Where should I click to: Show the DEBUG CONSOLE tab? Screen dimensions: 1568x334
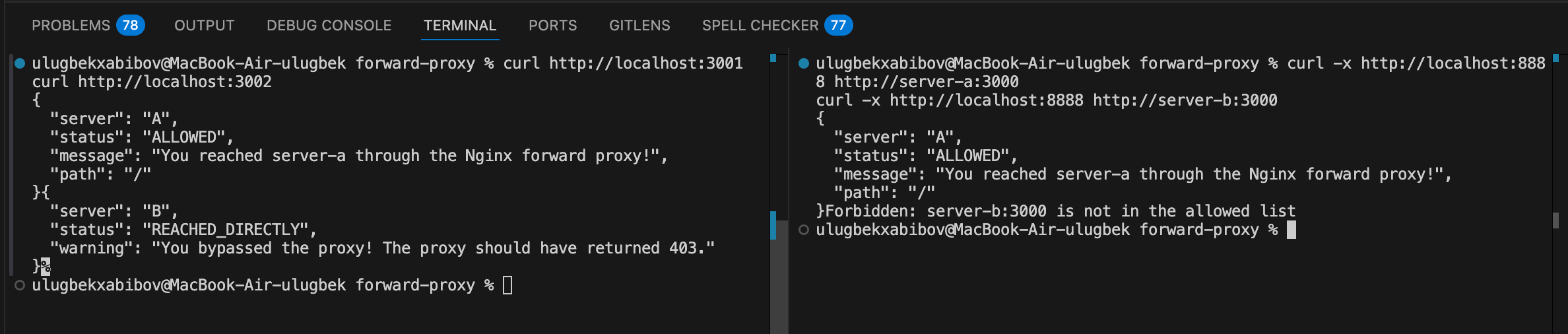click(x=329, y=25)
